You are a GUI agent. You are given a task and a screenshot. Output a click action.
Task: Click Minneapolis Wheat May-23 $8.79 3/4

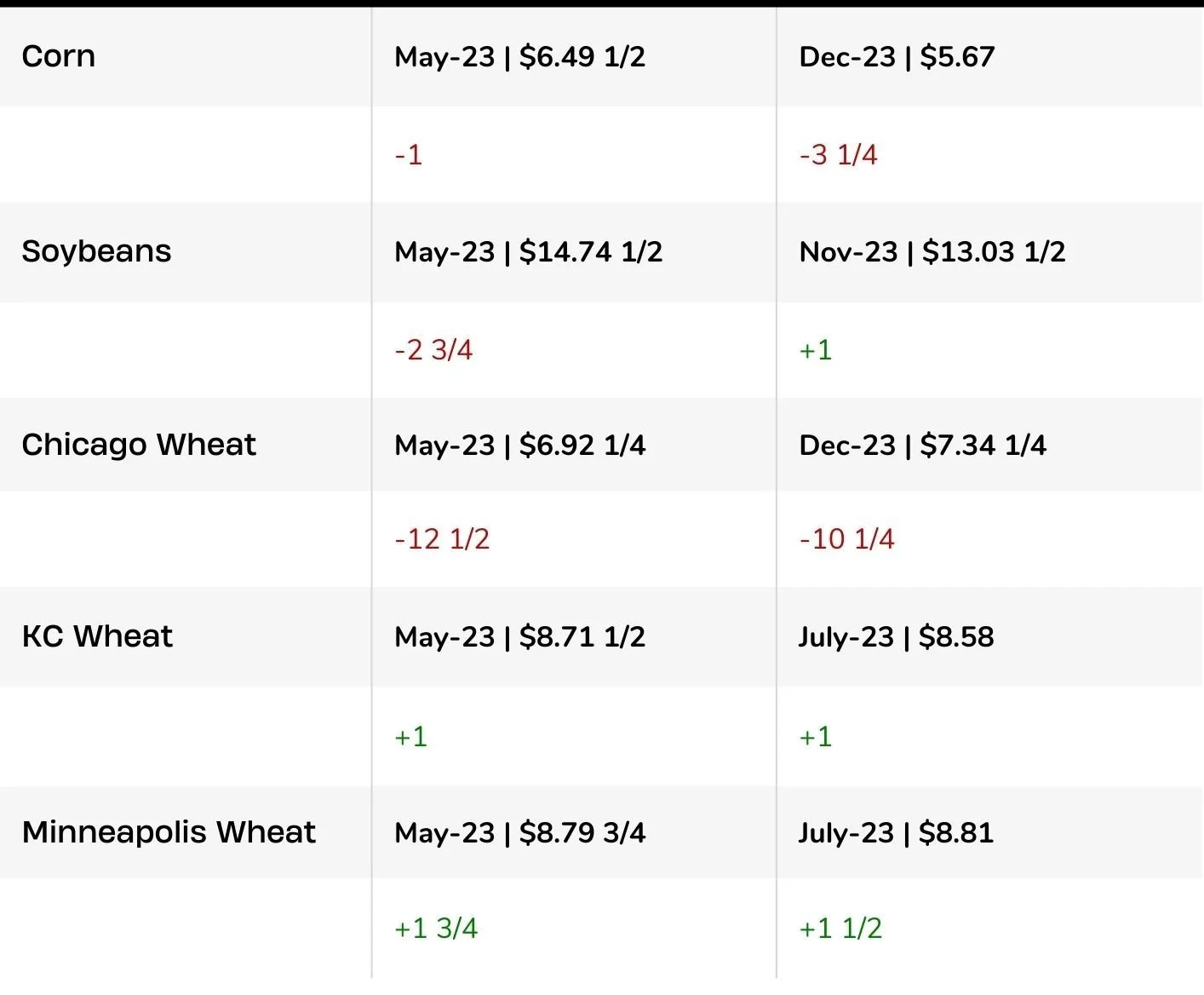click(x=519, y=832)
